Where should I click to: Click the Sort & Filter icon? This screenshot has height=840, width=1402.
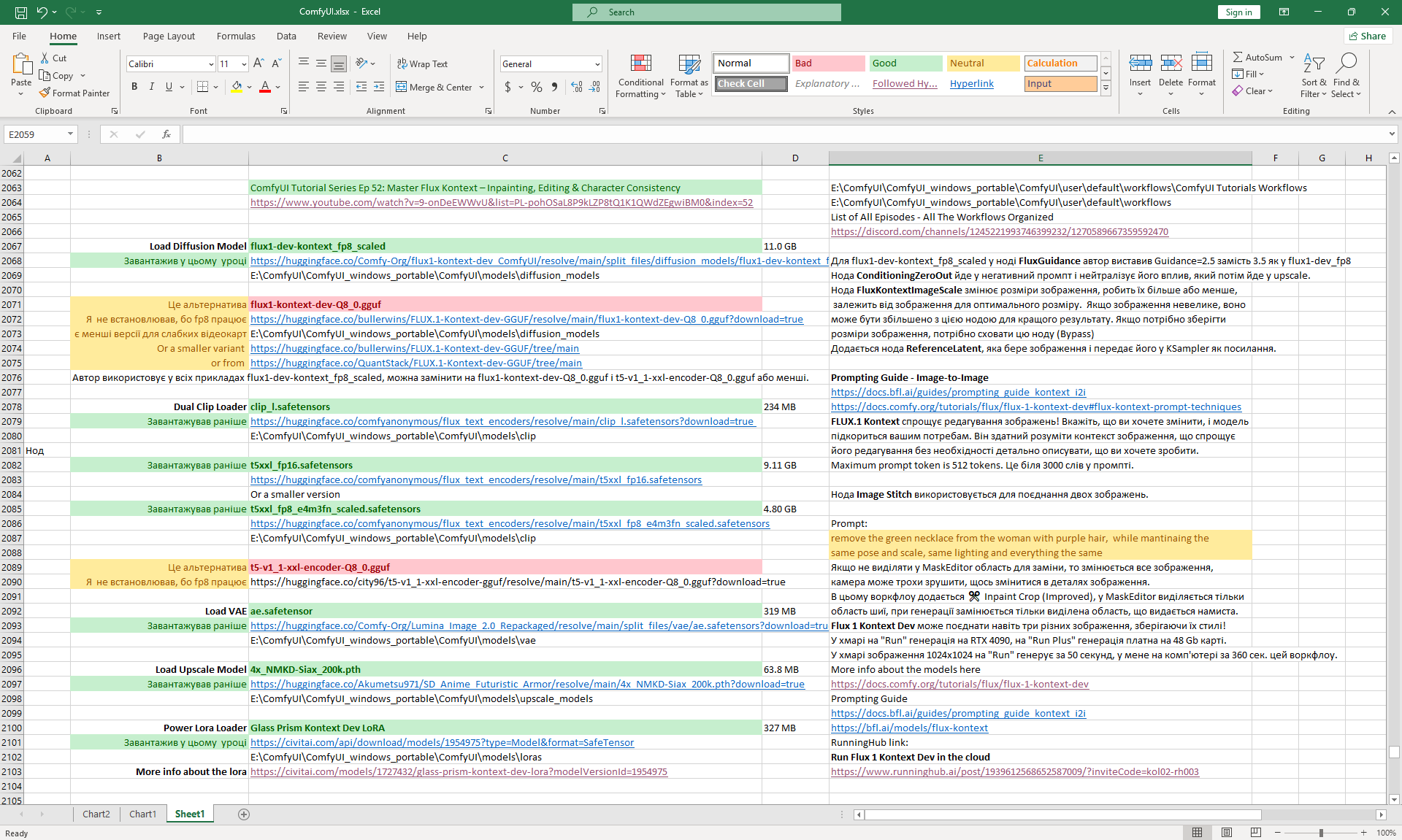[1313, 64]
